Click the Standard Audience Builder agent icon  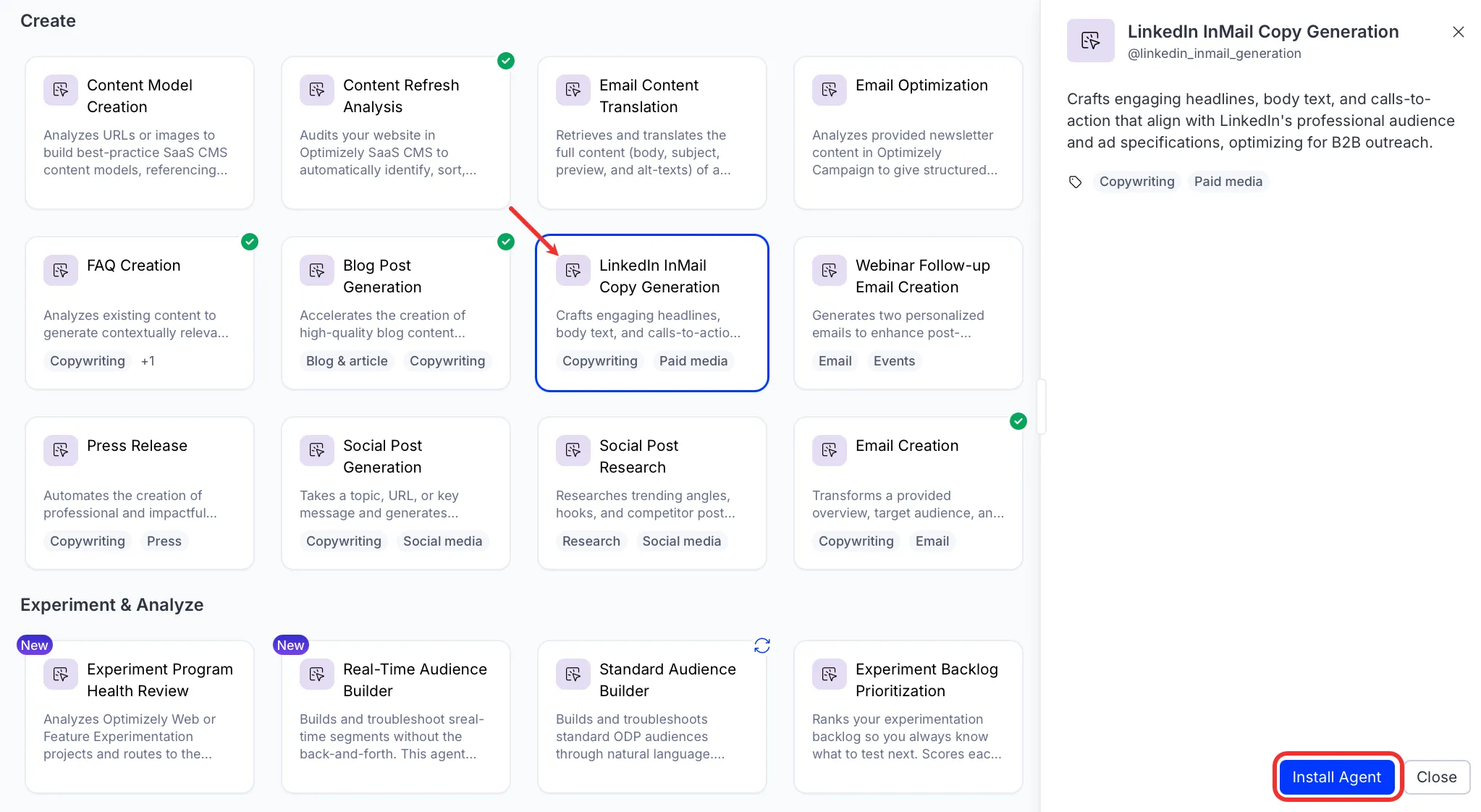573,674
